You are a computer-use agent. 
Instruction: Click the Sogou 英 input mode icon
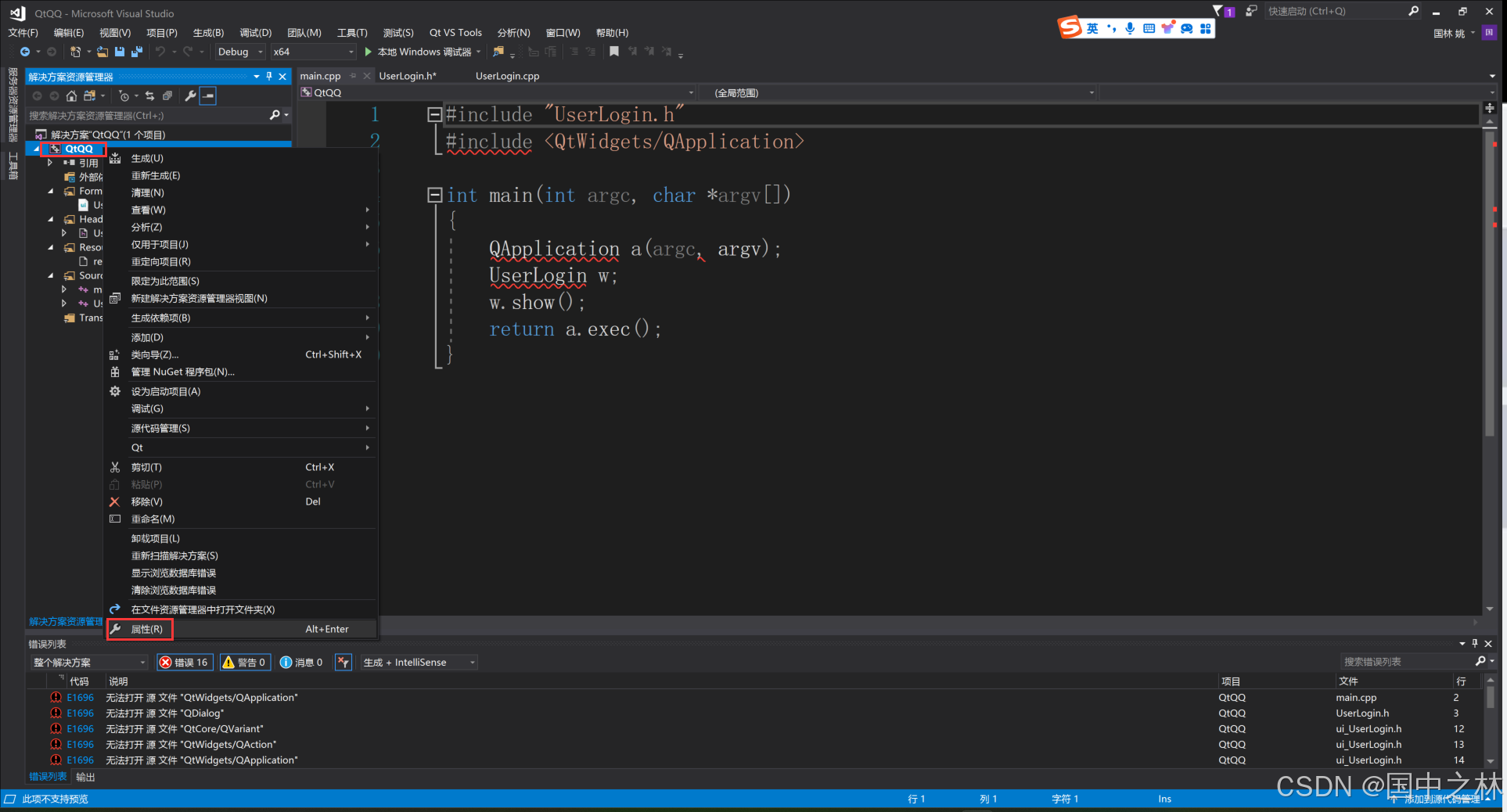[x=1092, y=28]
